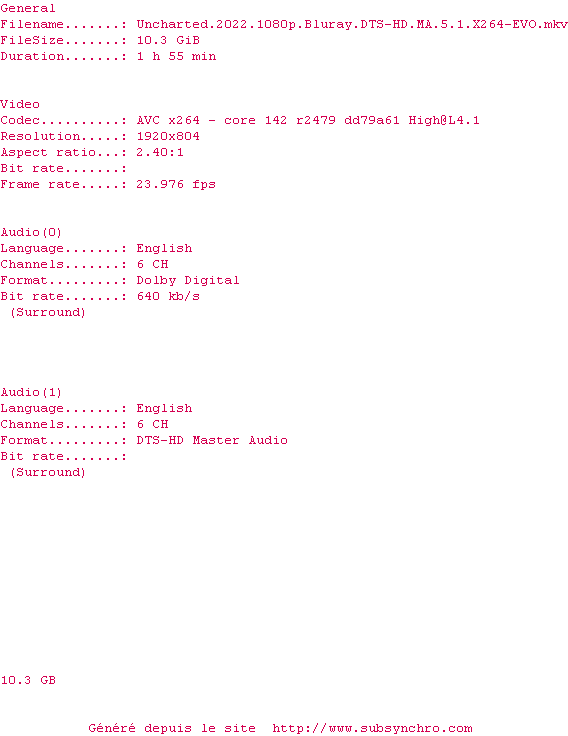This screenshot has height=736, width=568.
Task: Click the Généré depuis le site text
Action: coord(172,728)
